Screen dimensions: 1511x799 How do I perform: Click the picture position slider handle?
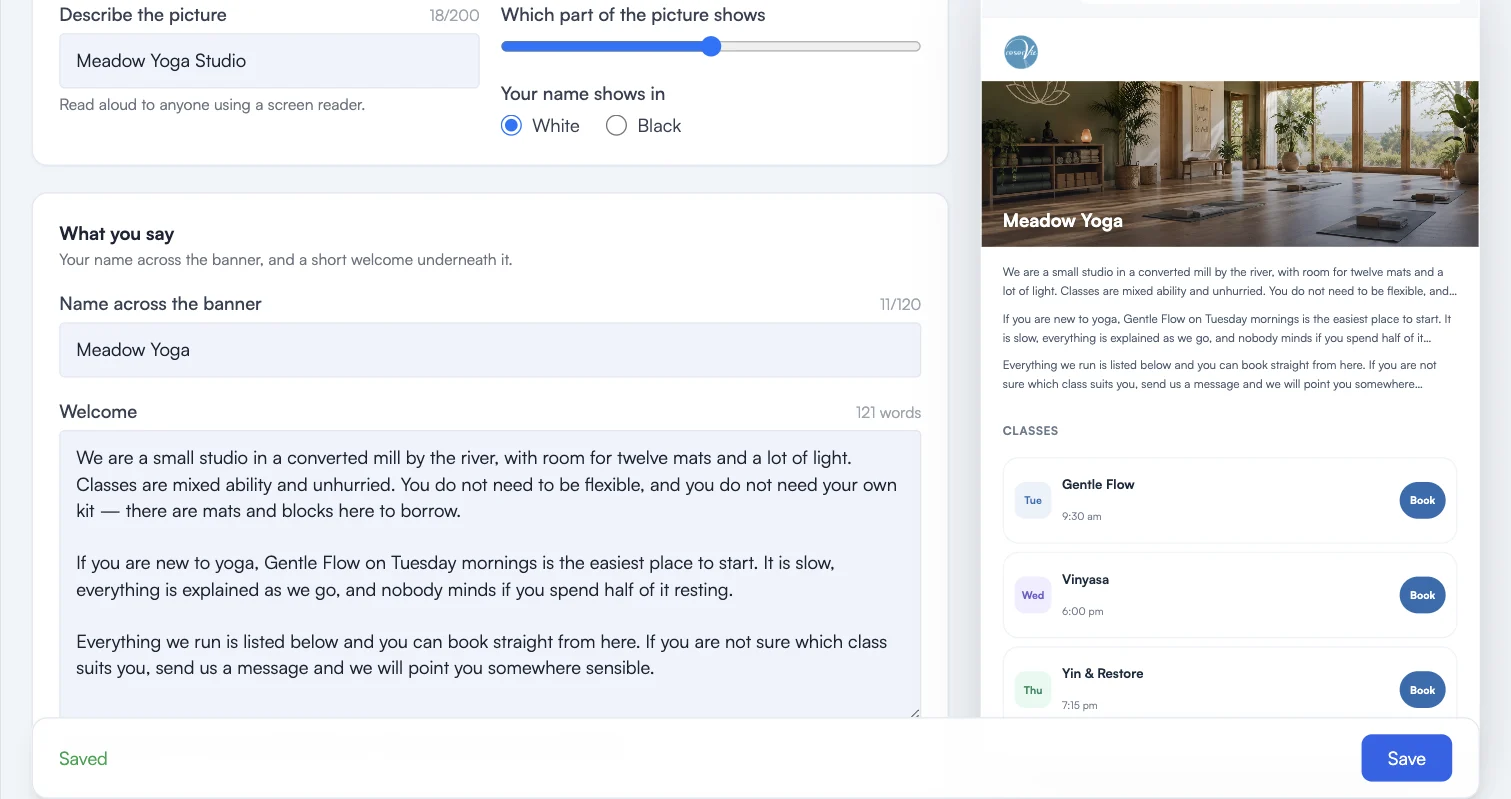point(711,46)
